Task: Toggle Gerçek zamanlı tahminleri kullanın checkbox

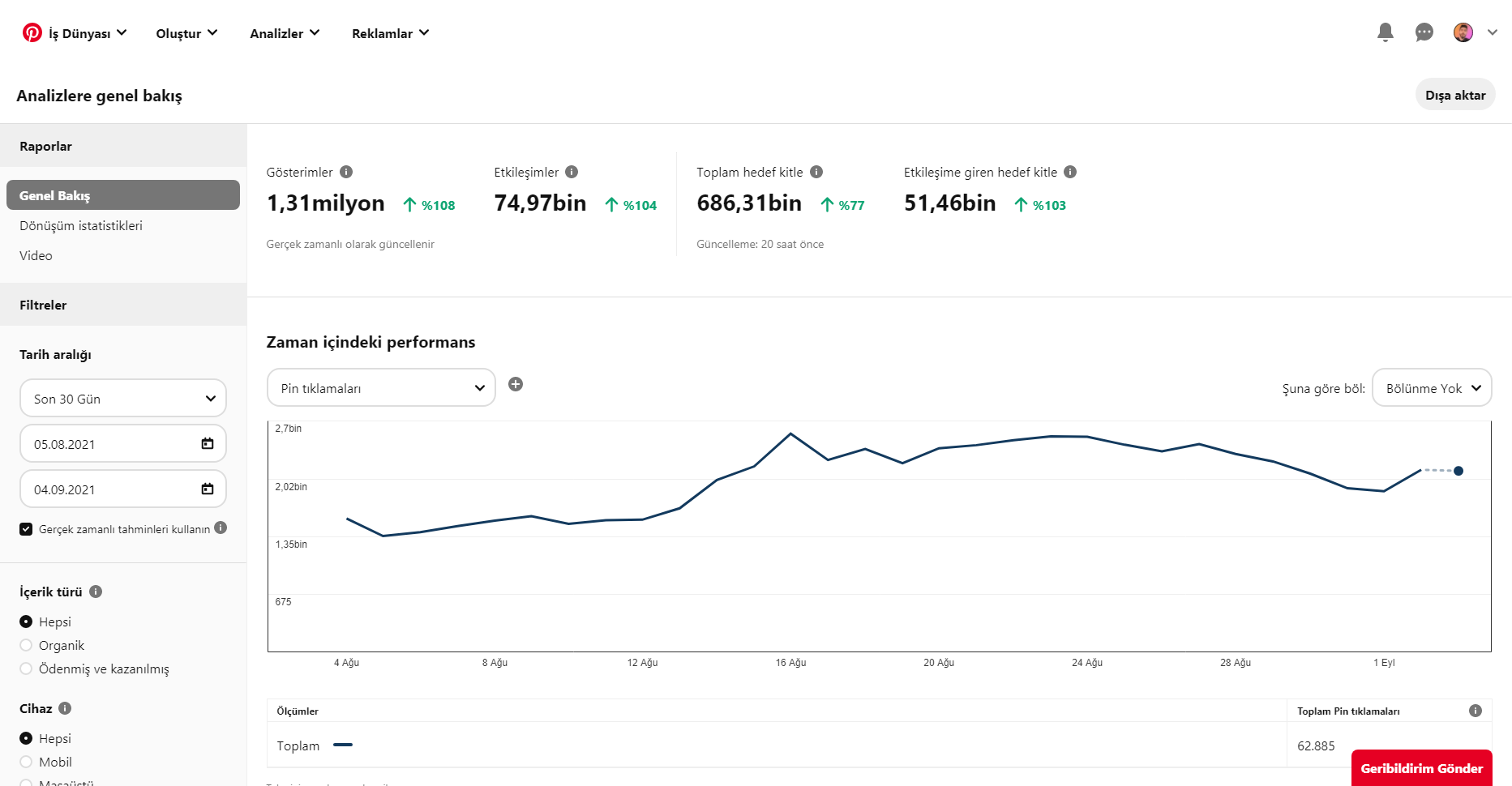Action: (26, 529)
